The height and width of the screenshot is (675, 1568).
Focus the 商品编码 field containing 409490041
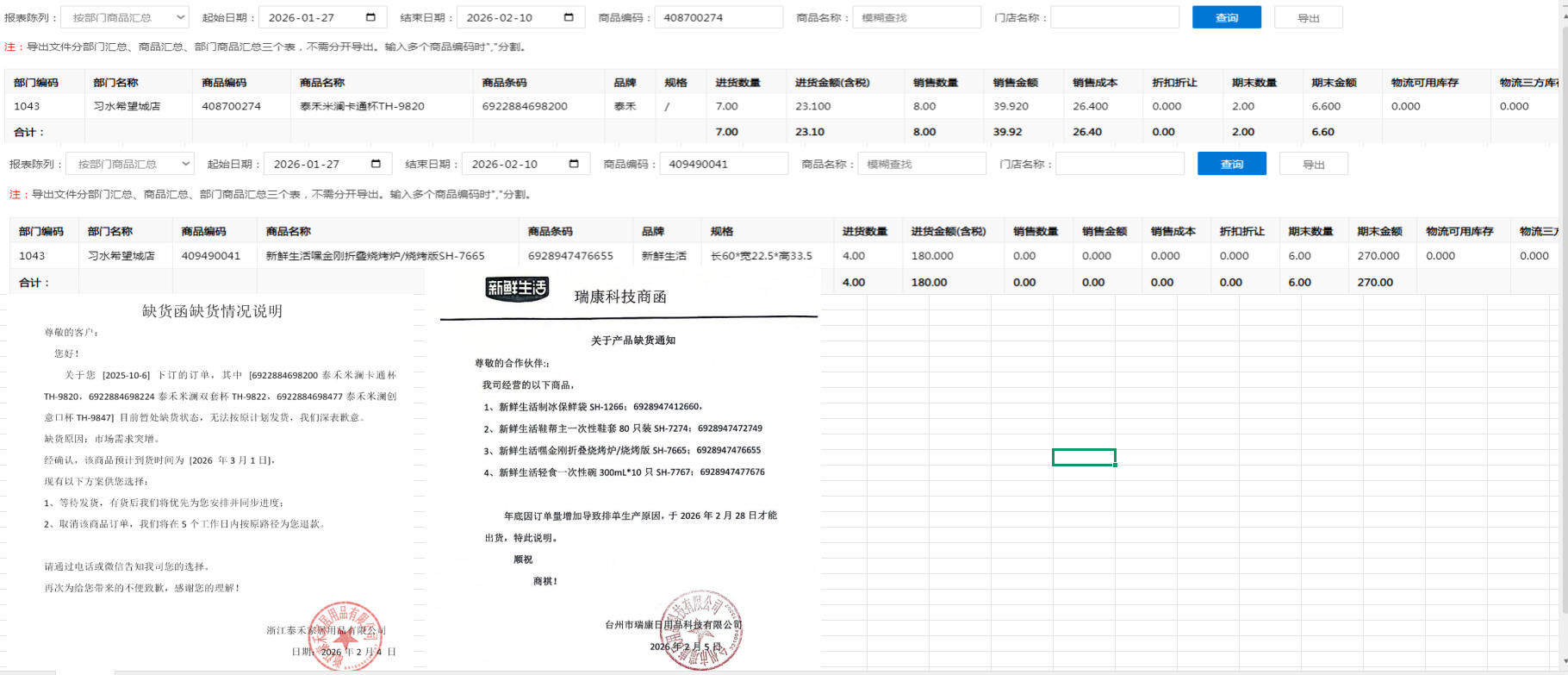click(723, 164)
